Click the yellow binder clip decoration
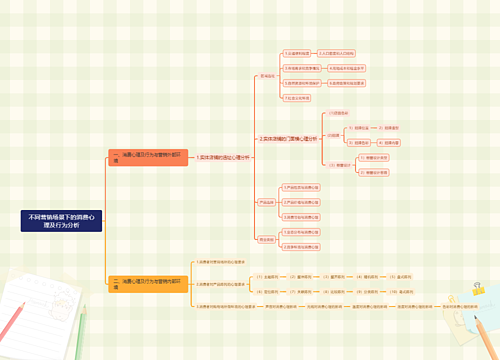500x360 pixels. coord(478,289)
